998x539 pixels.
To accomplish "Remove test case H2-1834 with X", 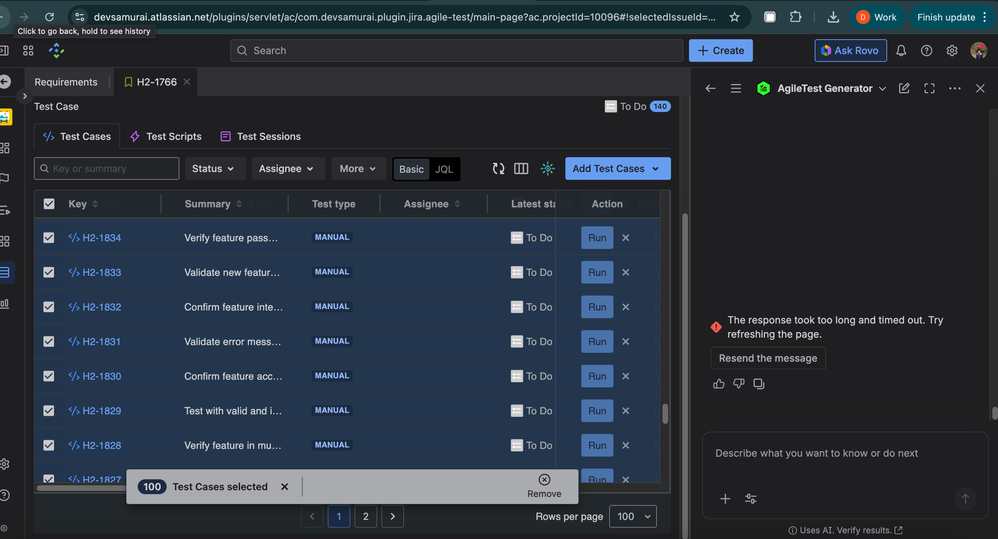I will coord(626,237).
